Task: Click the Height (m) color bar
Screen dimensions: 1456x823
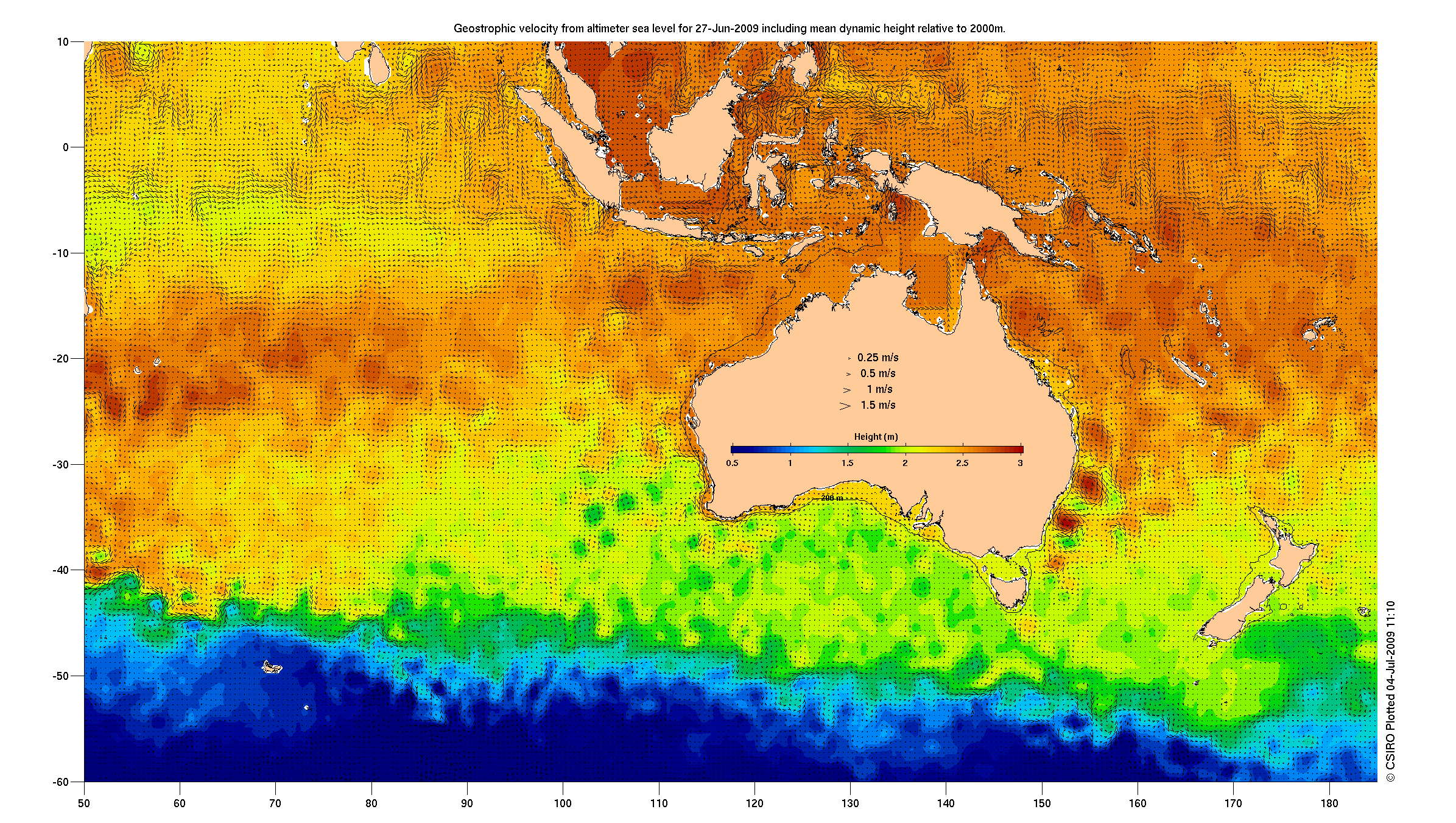Action: pos(877,450)
